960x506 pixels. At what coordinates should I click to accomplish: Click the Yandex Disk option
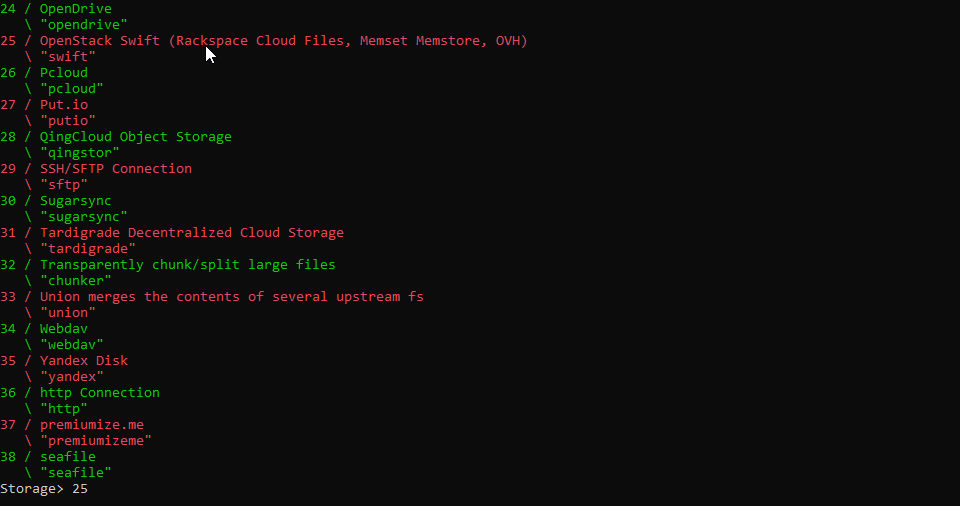click(83, 361)
